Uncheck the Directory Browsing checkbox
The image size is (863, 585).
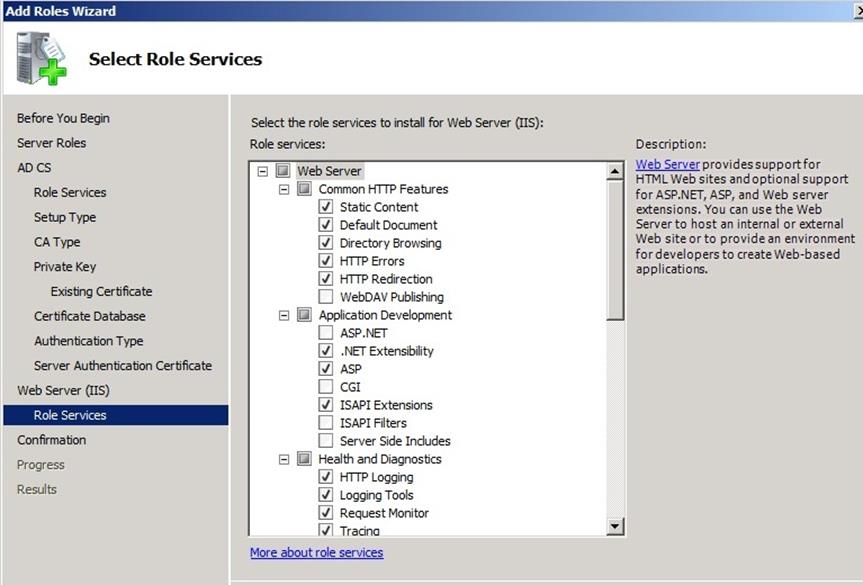(326, 243)
